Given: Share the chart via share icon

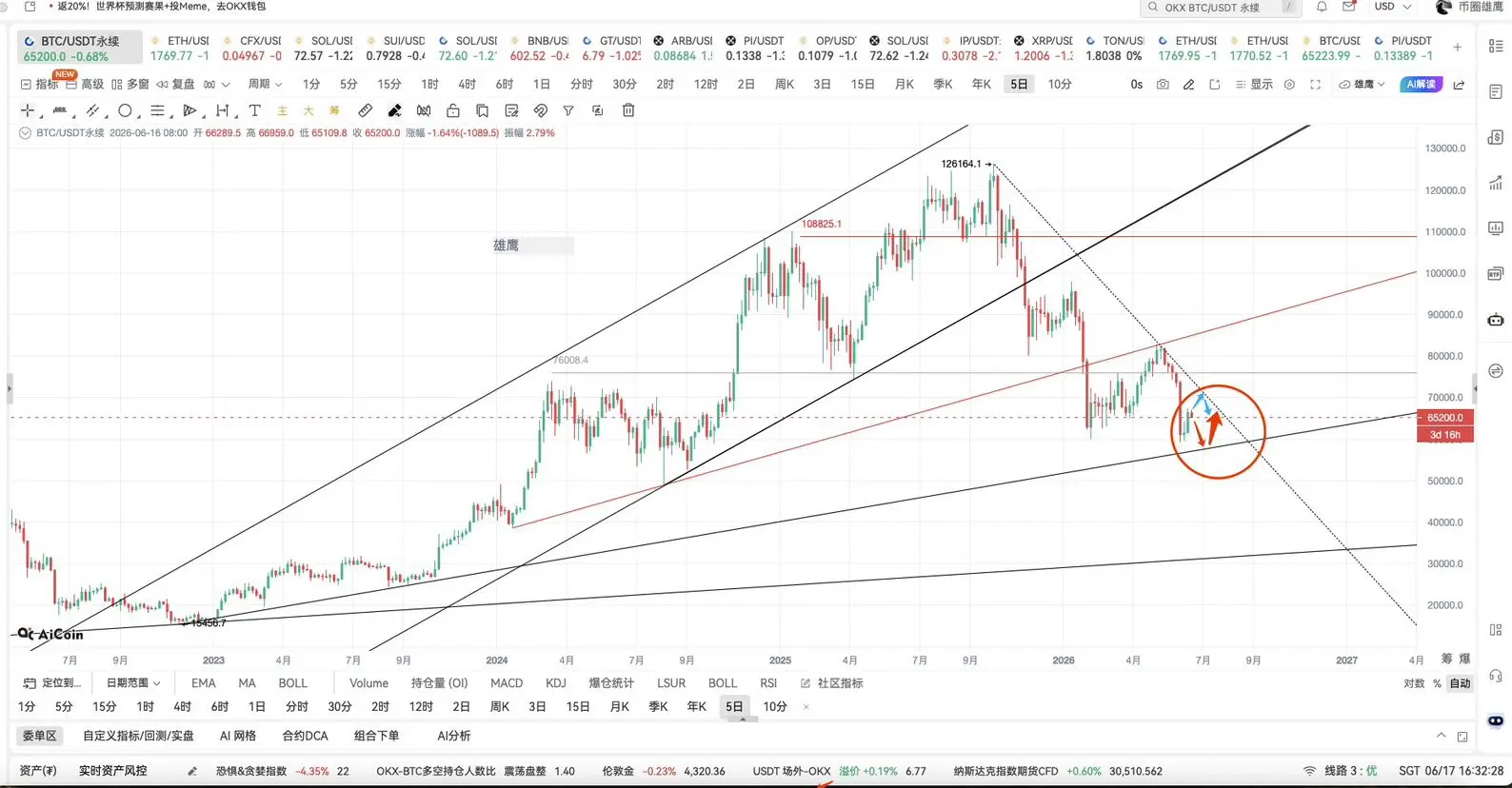Looking at the screenshot, I should 1459,85.
